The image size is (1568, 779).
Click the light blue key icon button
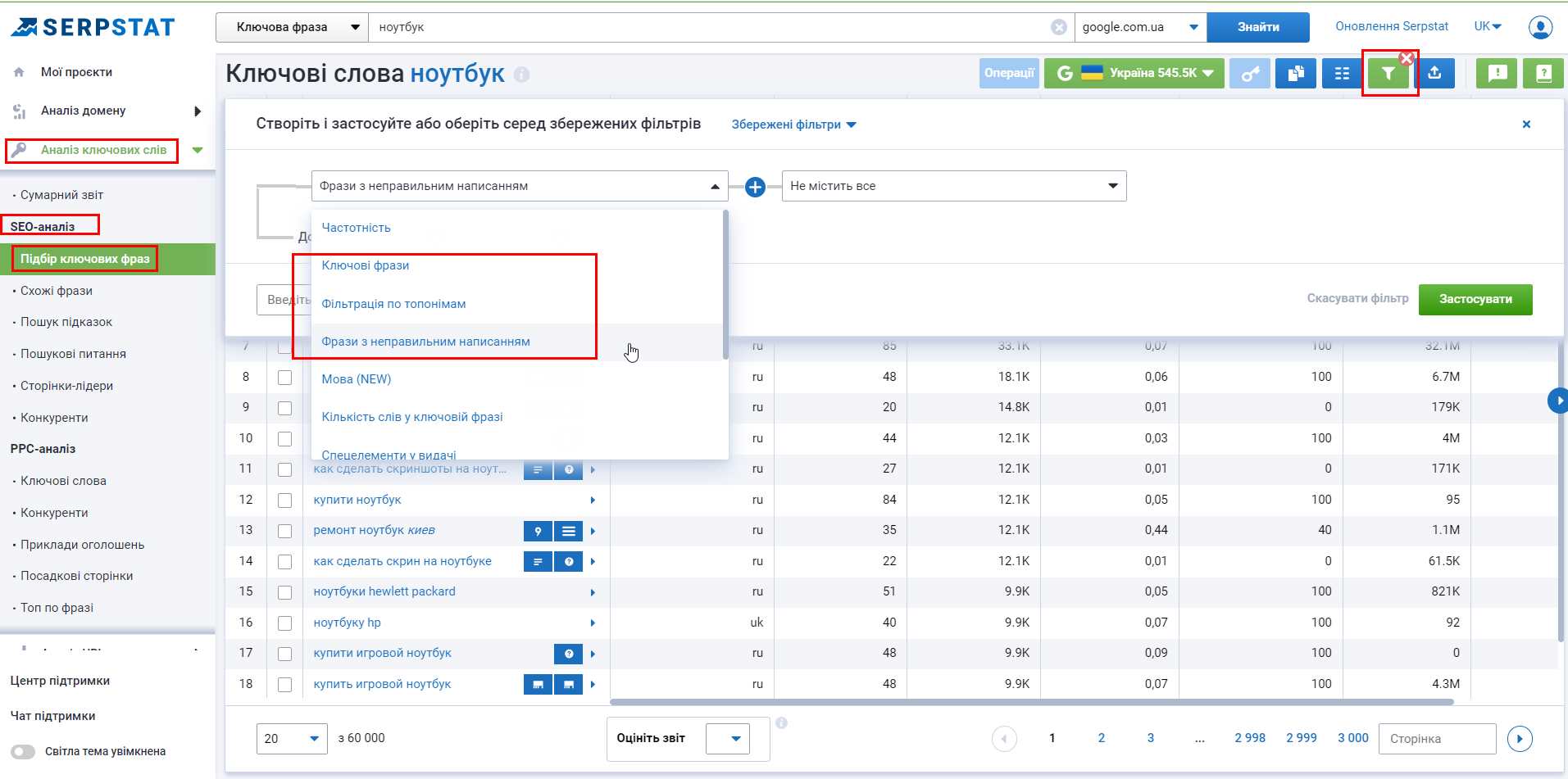click(x=1250, y=74)
